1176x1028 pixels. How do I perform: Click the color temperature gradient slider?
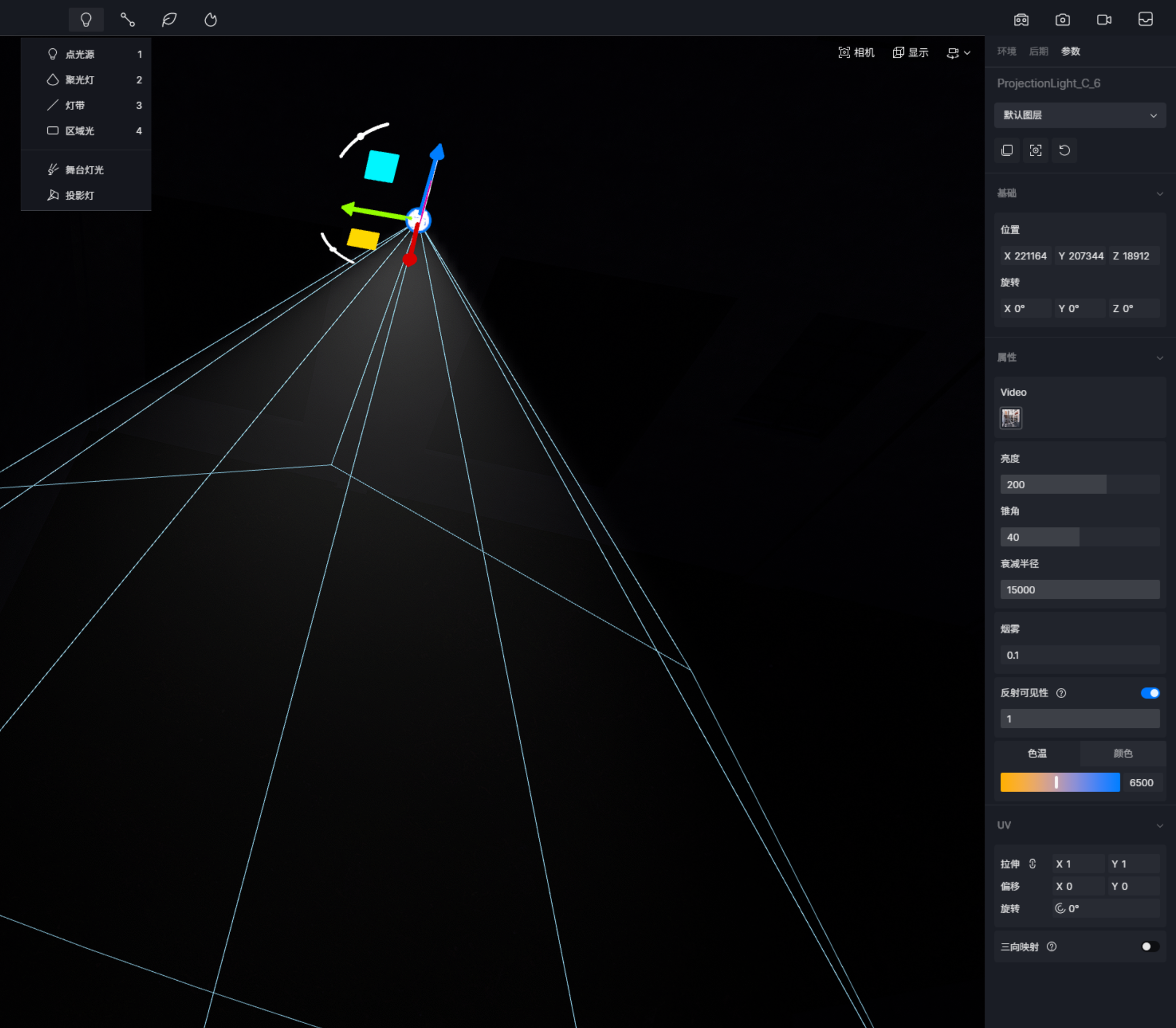click(x=1060, y=783)
